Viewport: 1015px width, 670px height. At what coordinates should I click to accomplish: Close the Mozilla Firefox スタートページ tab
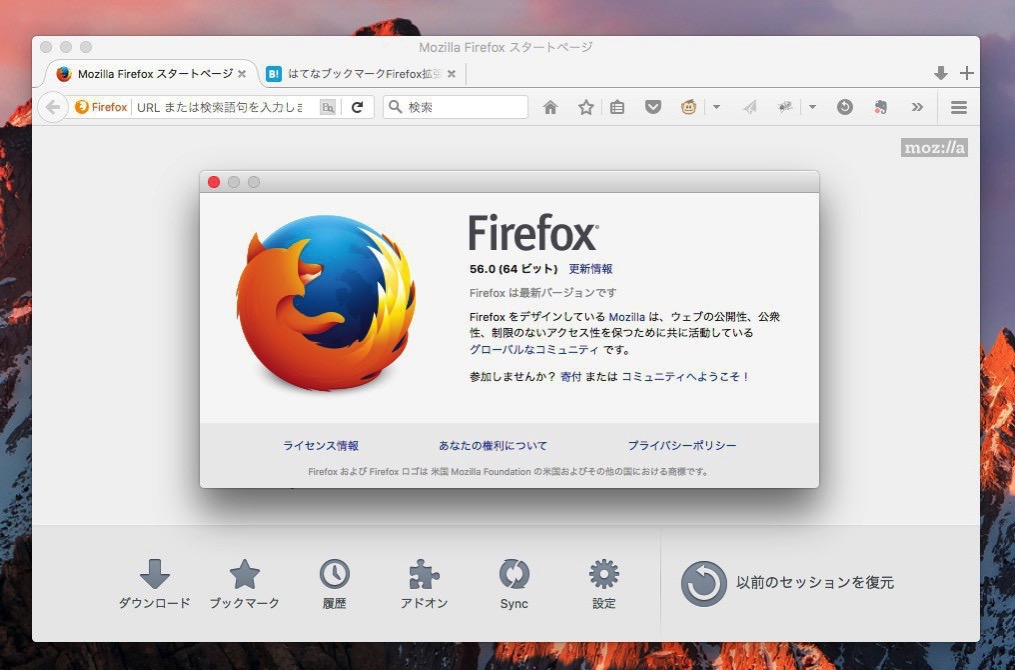(x=242, y=74)
